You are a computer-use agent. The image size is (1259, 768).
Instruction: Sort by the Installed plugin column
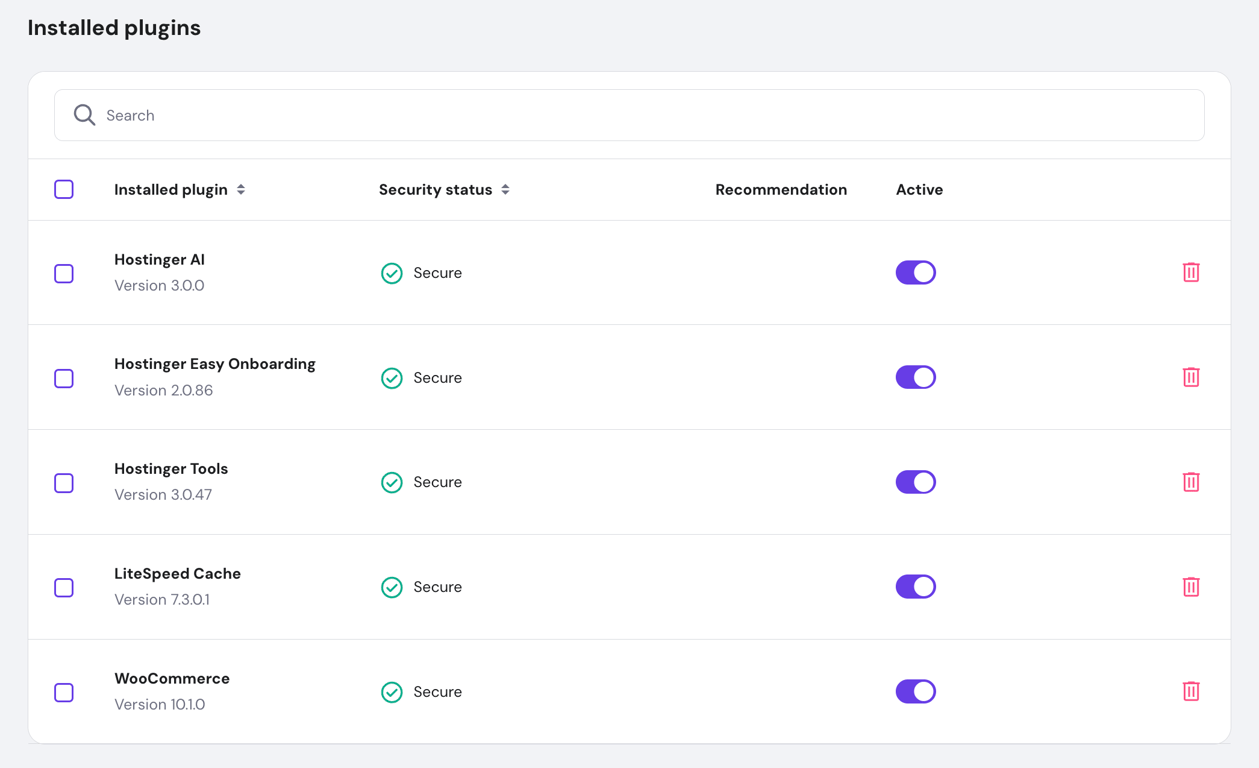click(x=180, y=189)
